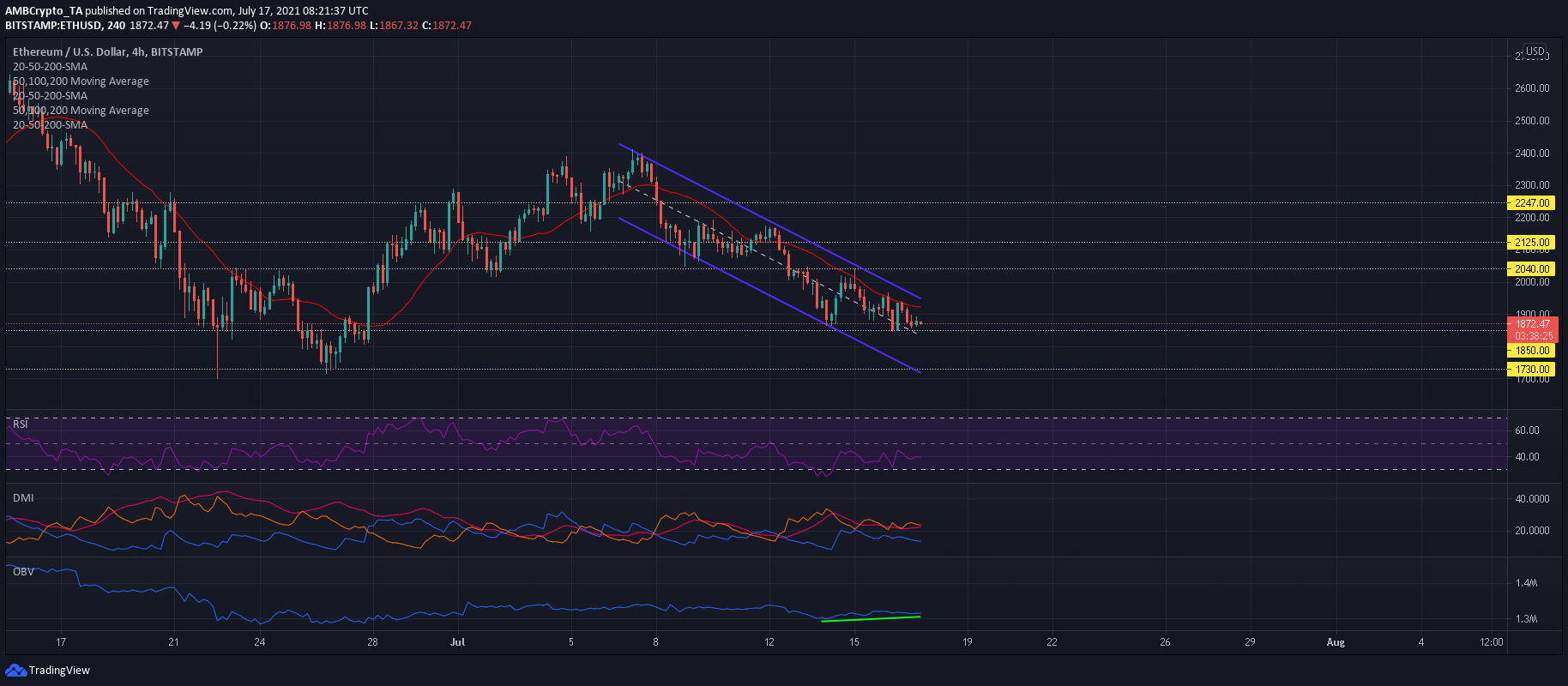The width and height of the screenshot is (1568, 686).
Task: Select the 19 date on time axis
Action: click(x=967, y=642)
